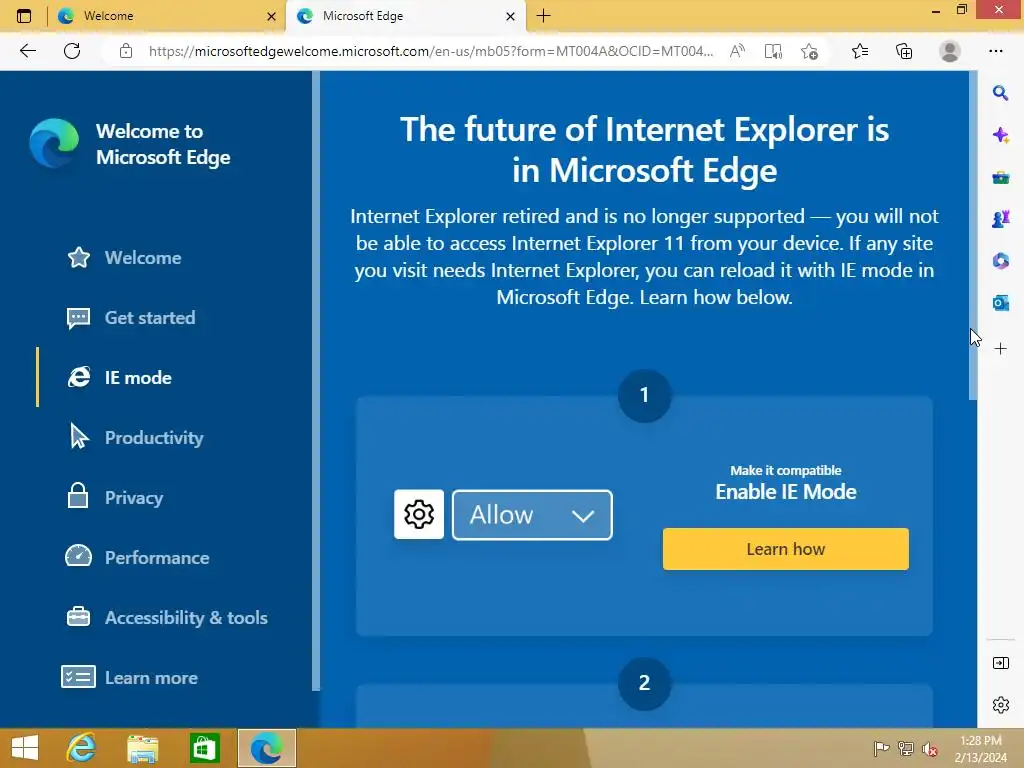Open the Favorites list
Screen dimensions: 1024x768
860,51
